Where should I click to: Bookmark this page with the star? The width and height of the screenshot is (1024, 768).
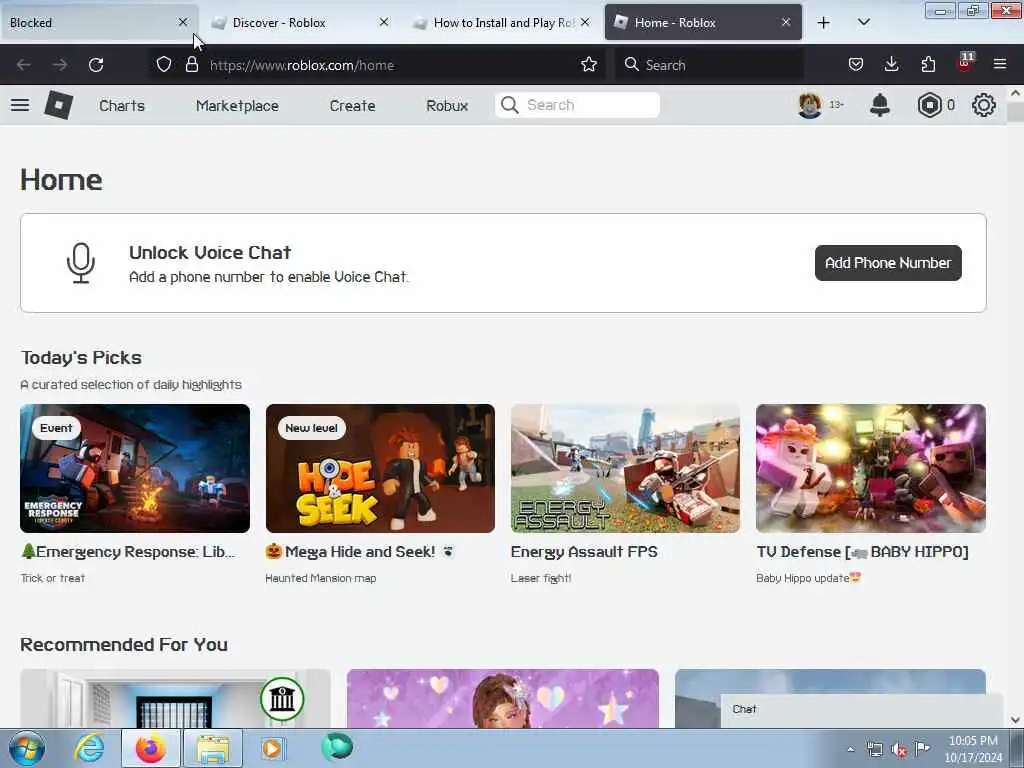(x=589, y=64)
